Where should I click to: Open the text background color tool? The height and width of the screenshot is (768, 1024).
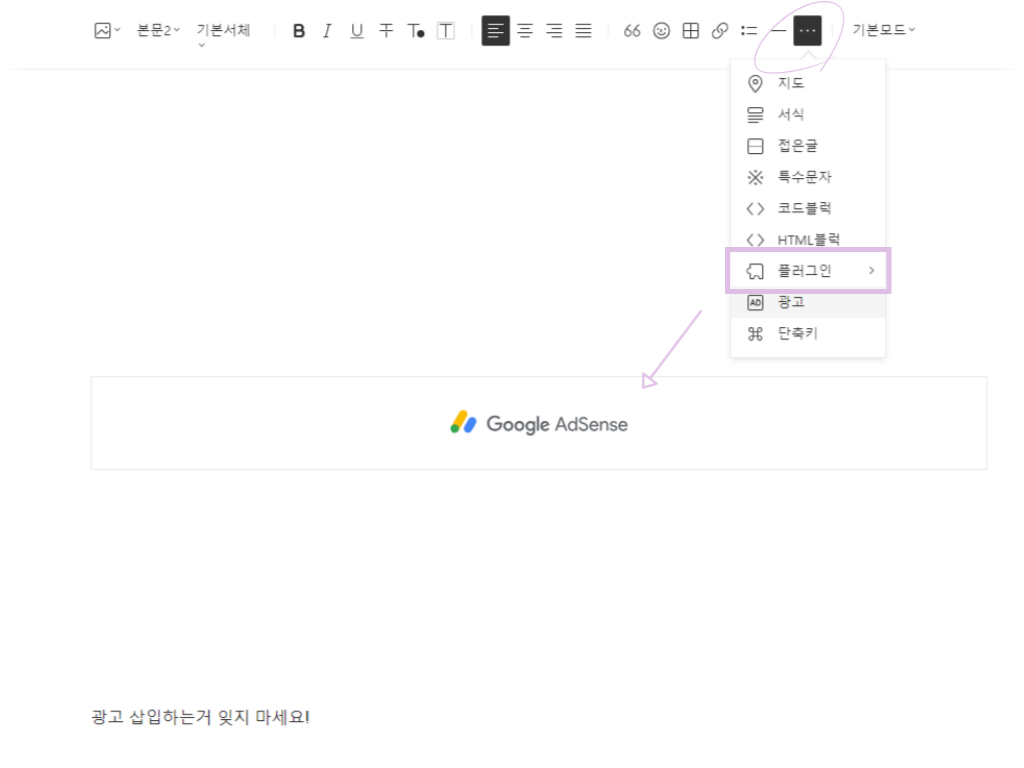tap(446, 31)
